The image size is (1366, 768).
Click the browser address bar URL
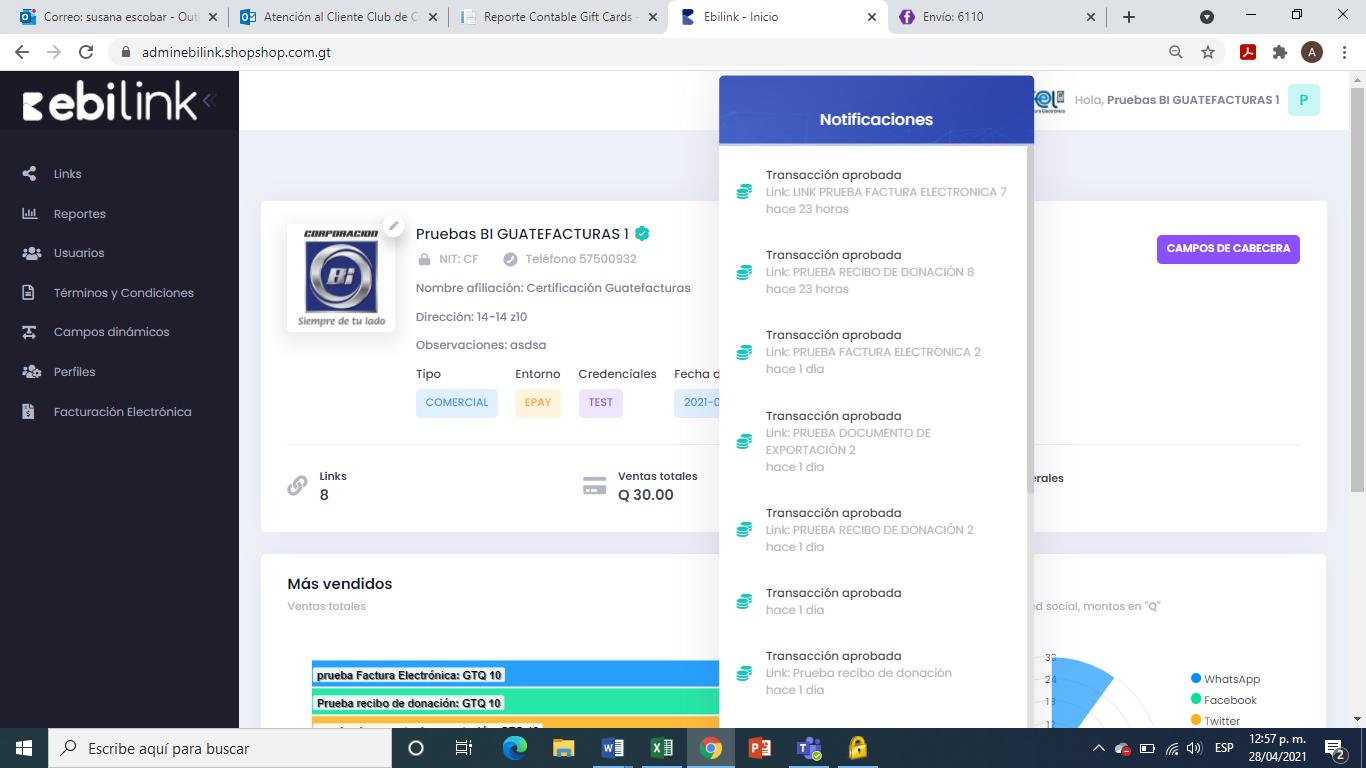(237, 52)
